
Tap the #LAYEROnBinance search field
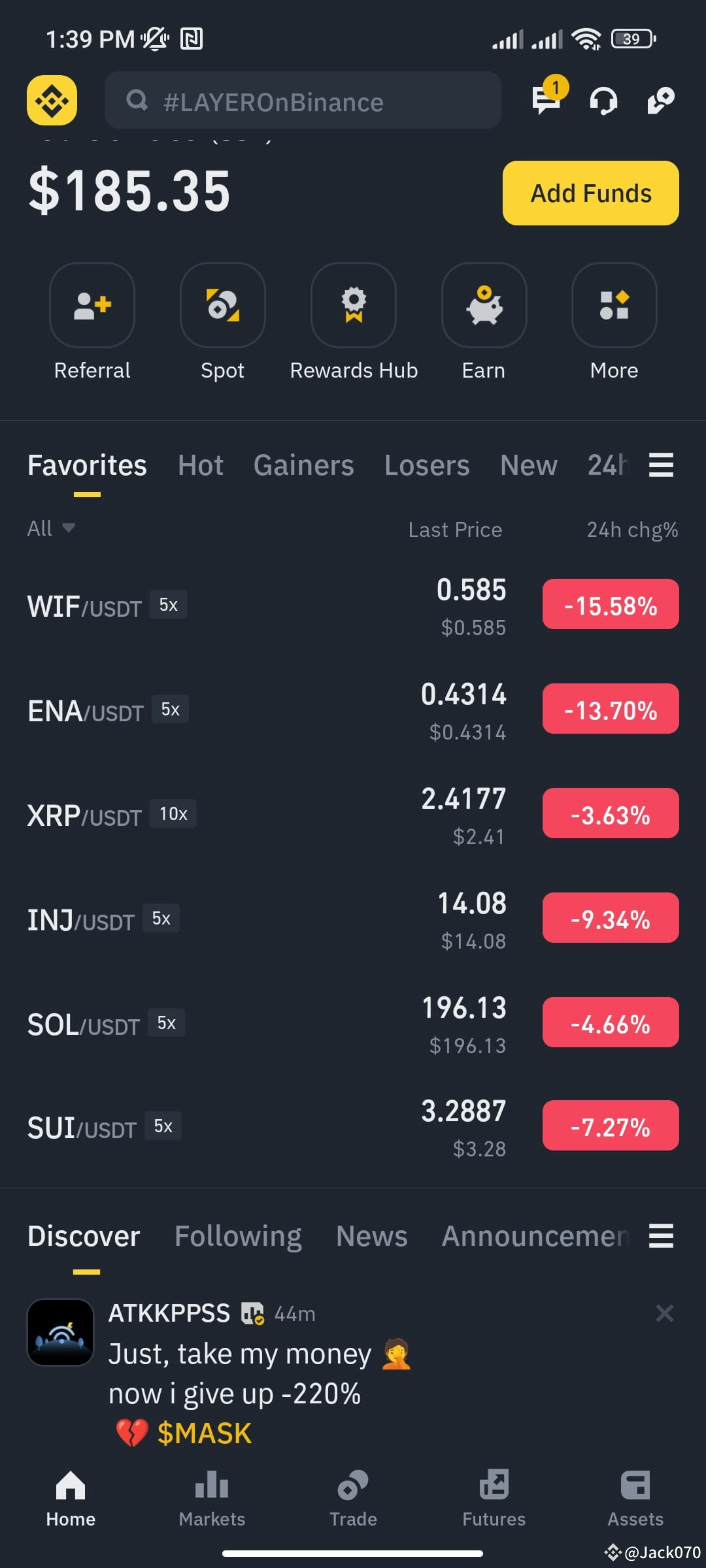303,100
